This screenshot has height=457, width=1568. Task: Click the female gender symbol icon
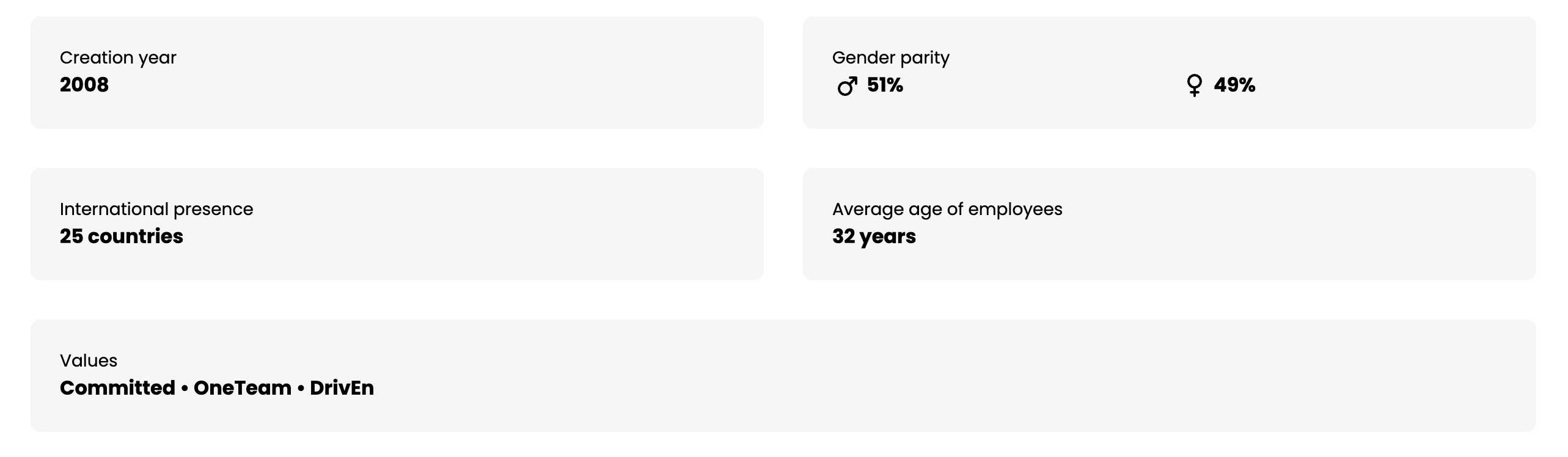pyautogui.click(x=1194, y=86)
